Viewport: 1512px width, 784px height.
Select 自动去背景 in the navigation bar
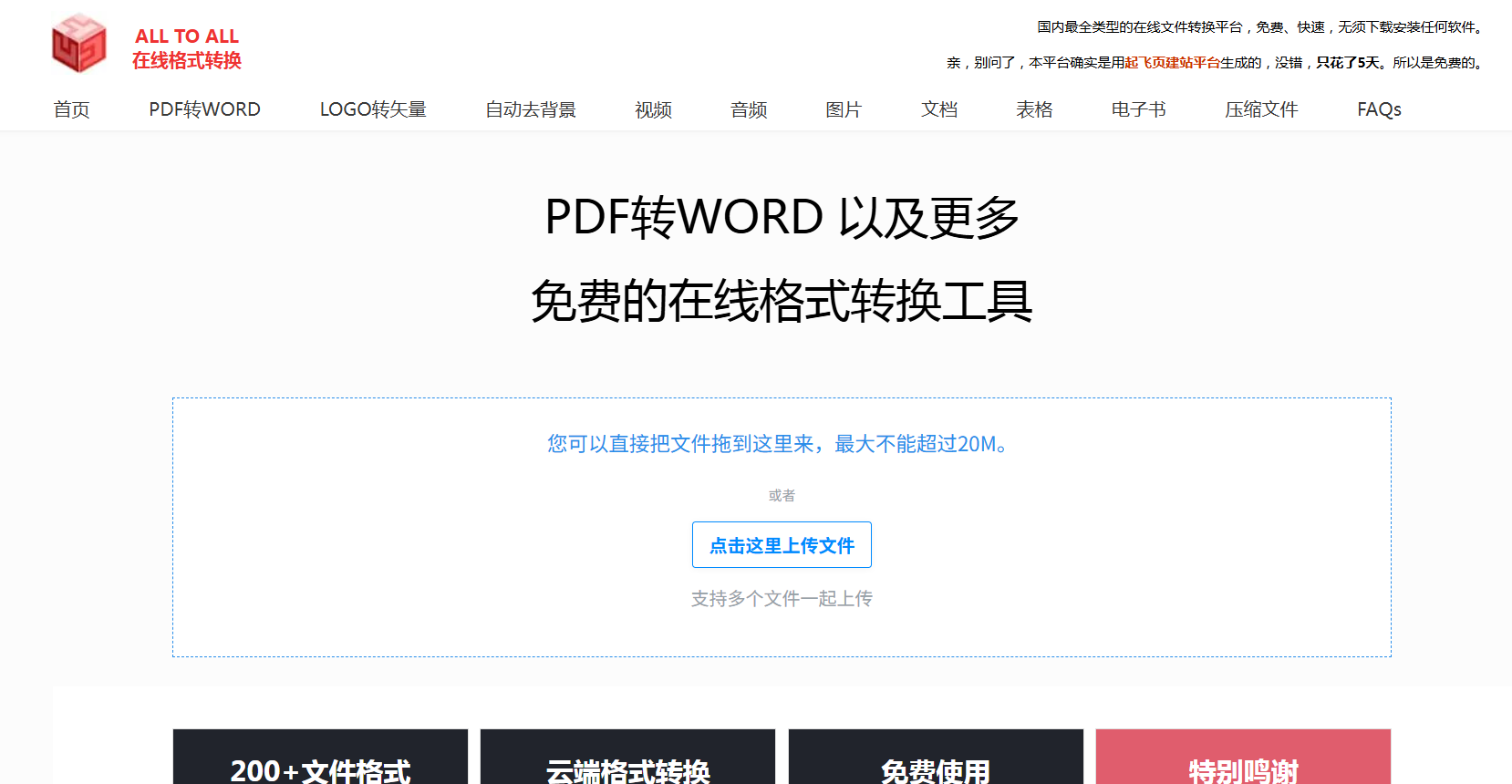[530, 110]
